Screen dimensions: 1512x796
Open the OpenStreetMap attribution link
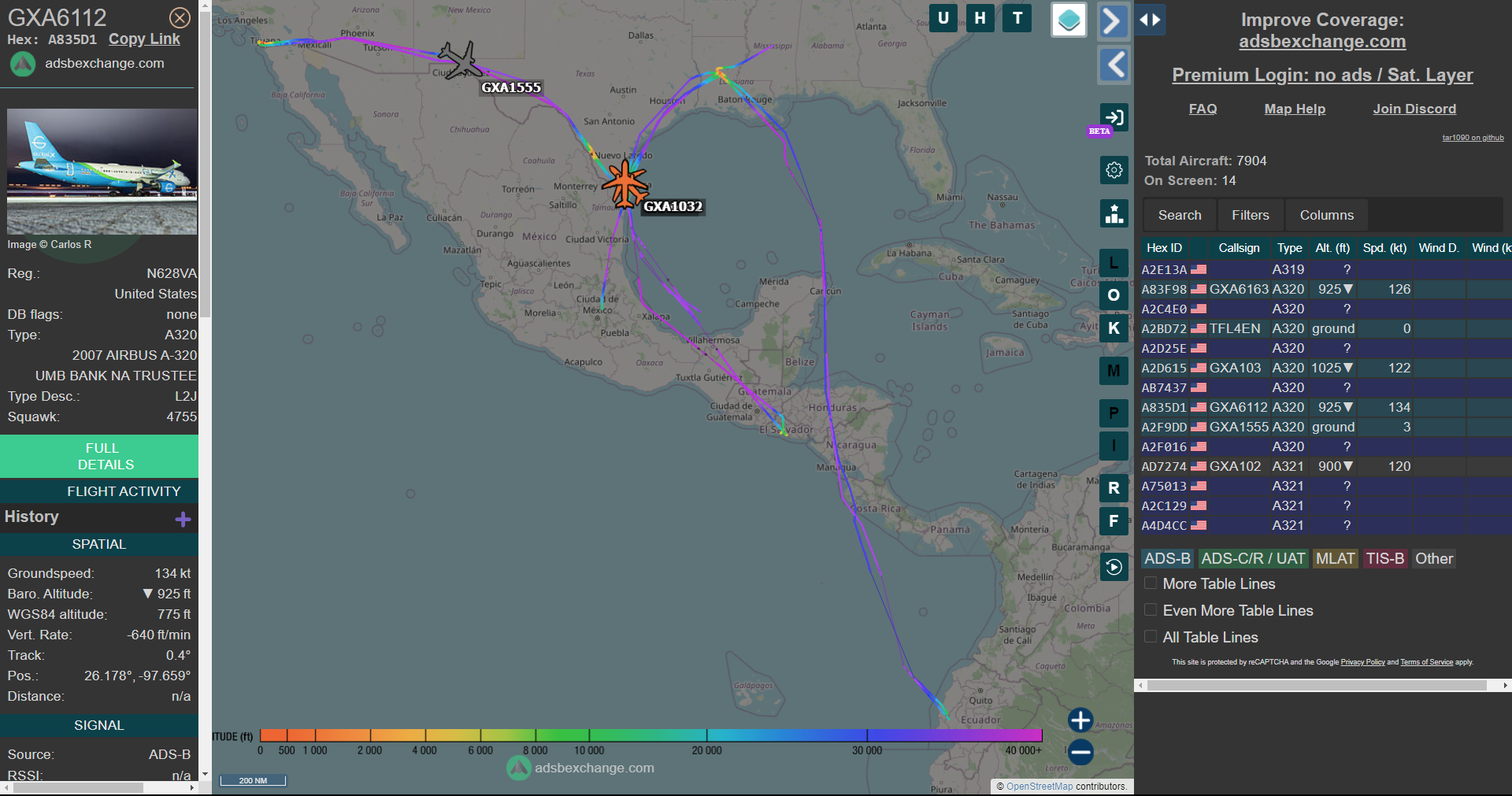[1039, 787]
